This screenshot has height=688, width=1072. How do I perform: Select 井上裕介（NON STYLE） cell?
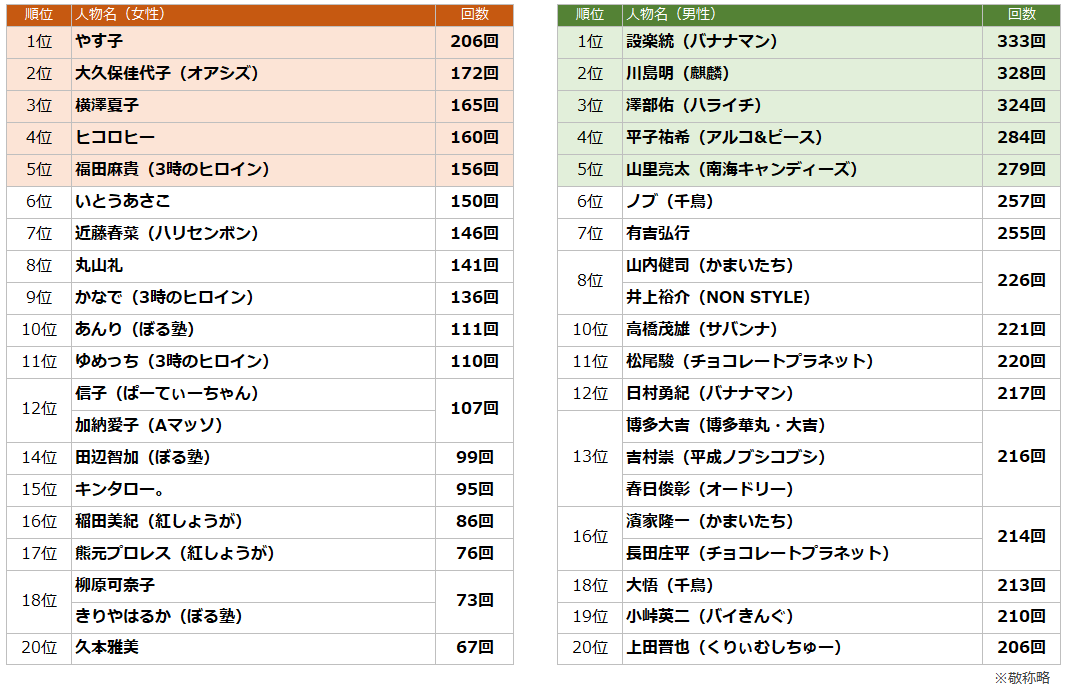(x=801, y=297)
